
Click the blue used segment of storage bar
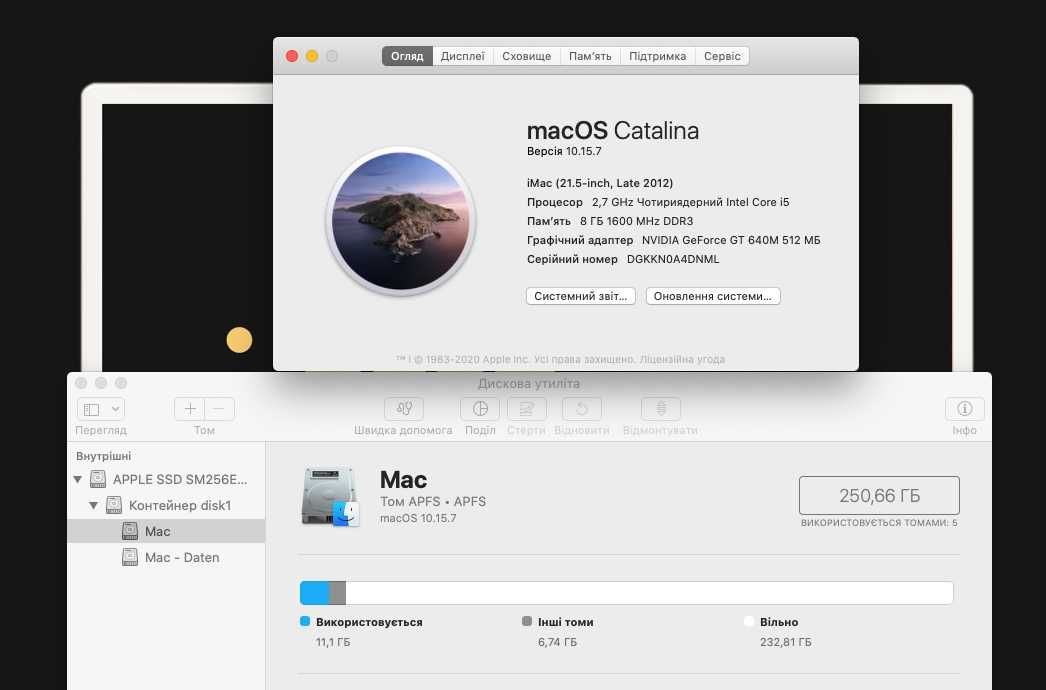click(x=315, y=593)
